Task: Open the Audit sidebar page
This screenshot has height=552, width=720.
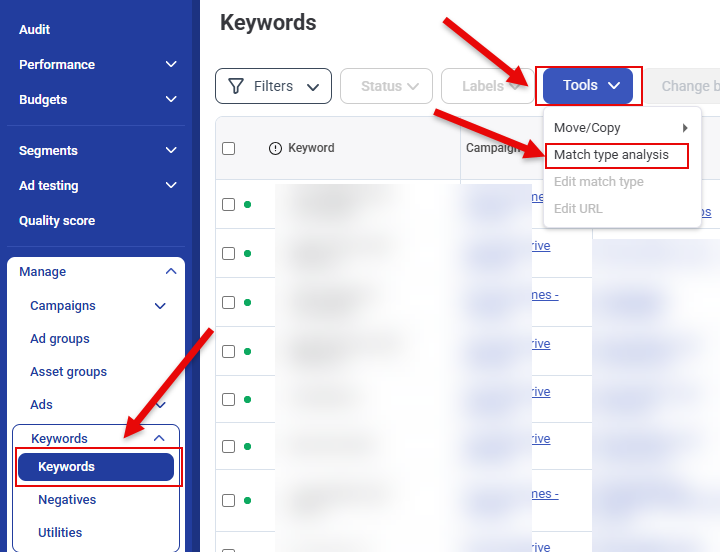Action: 35,30
